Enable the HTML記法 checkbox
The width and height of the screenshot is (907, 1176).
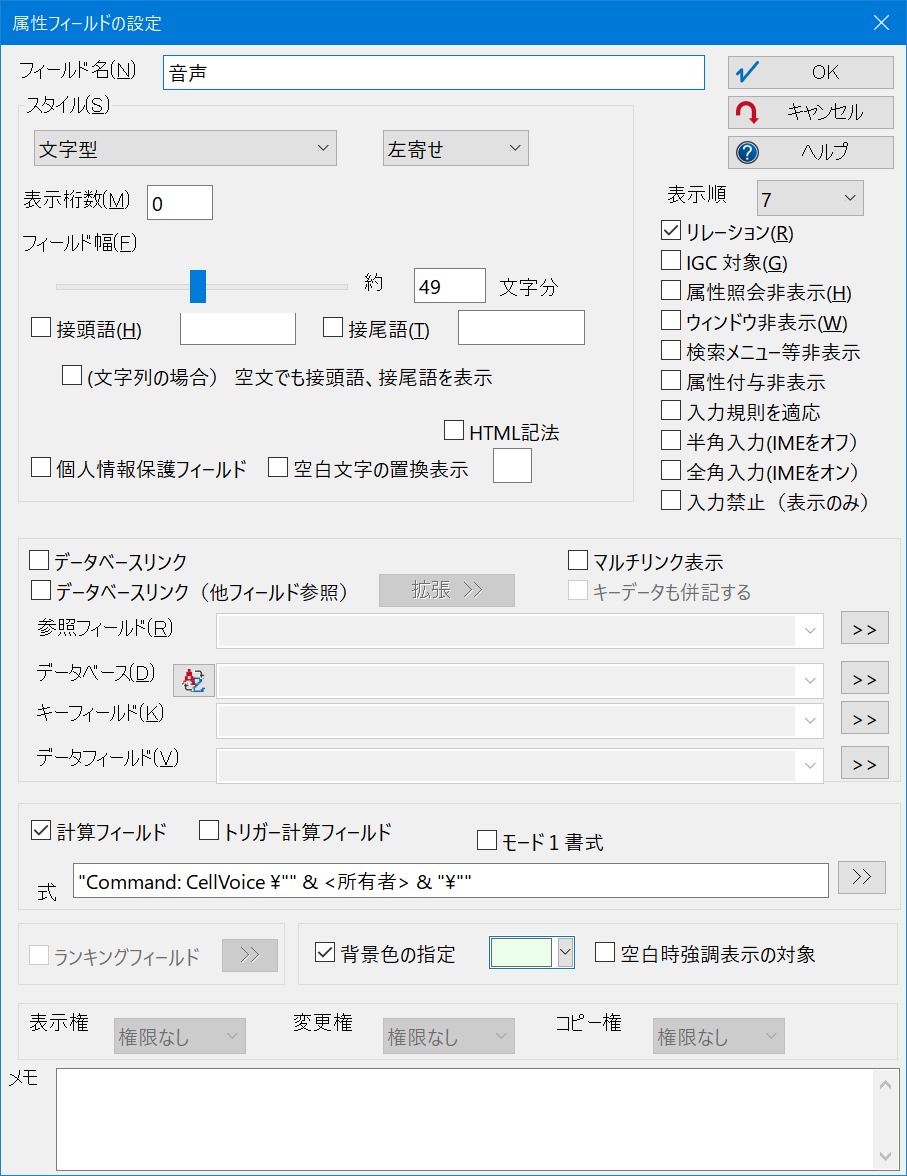click(454, 430)
